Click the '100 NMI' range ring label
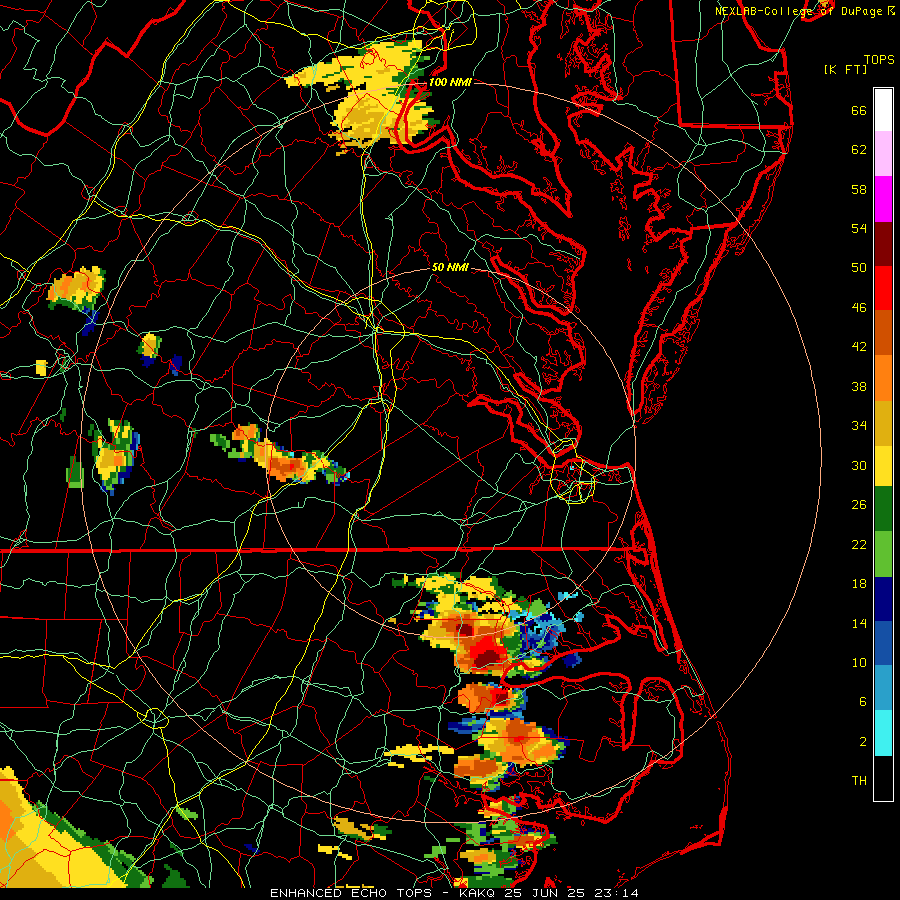 coord(450,82)
